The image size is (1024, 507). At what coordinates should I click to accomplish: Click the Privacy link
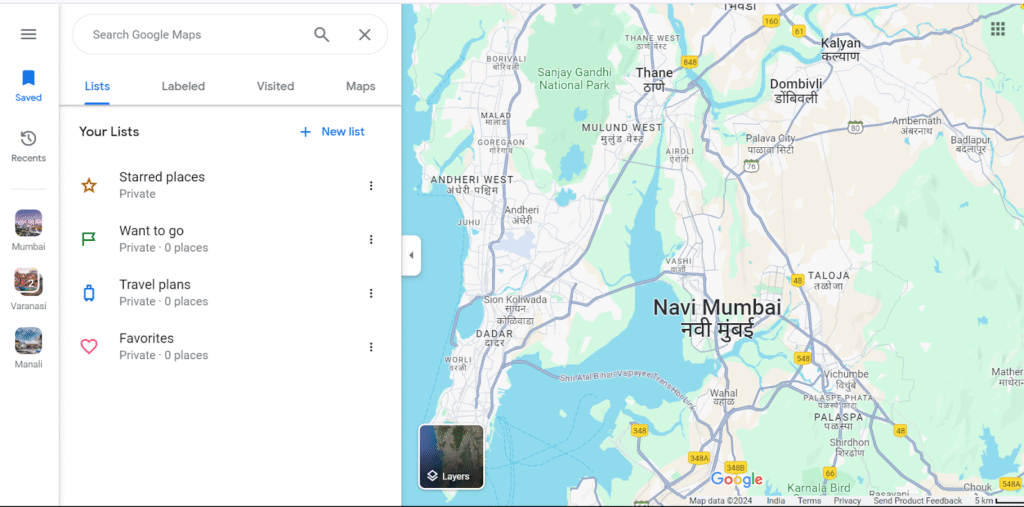point(847,501)
